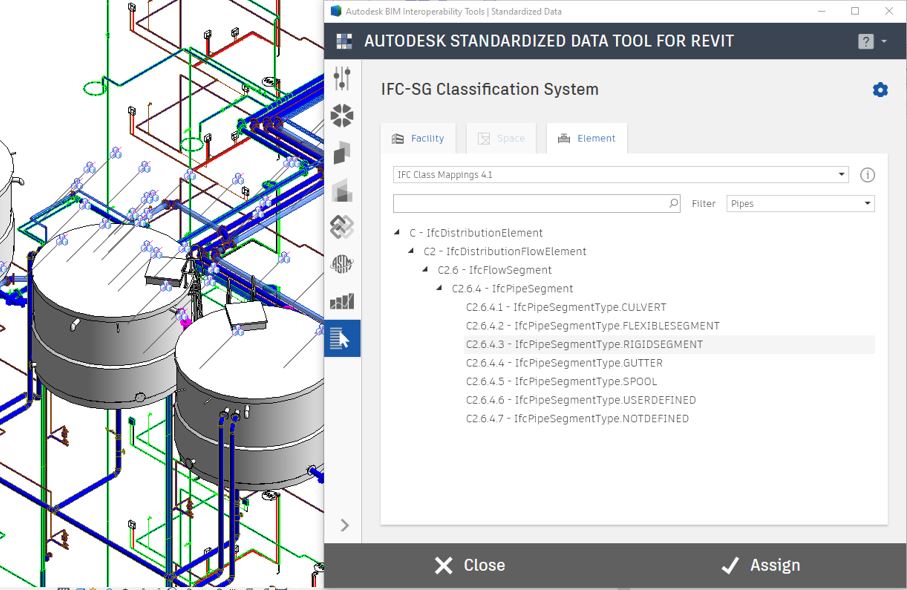Open the IFC Class Mappings 4.1 dropdown
Image resolution: width=907 pixels, height=590 pixels.
tap(620, 175)
